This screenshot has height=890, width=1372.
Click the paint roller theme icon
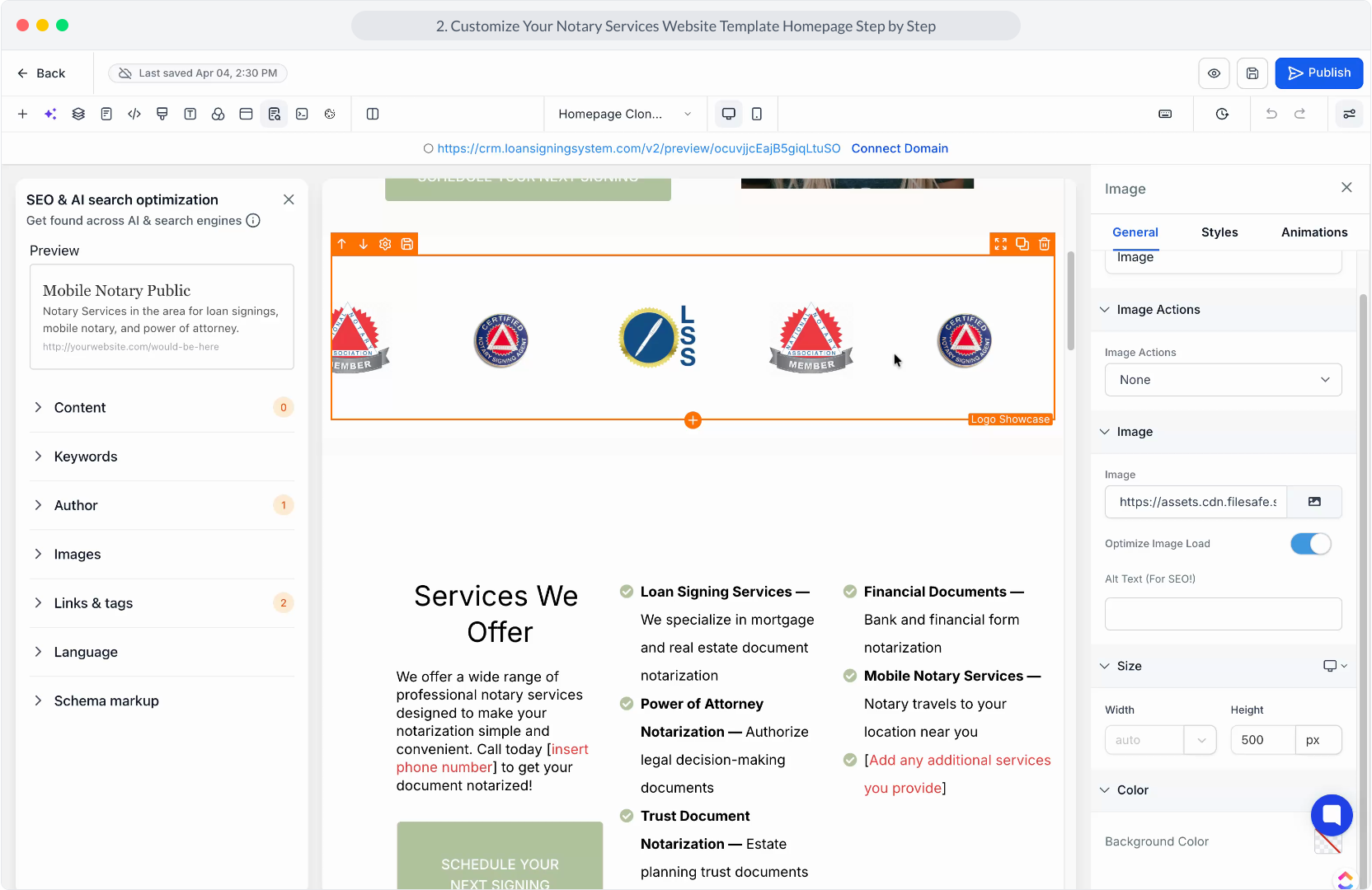[162, 114]
